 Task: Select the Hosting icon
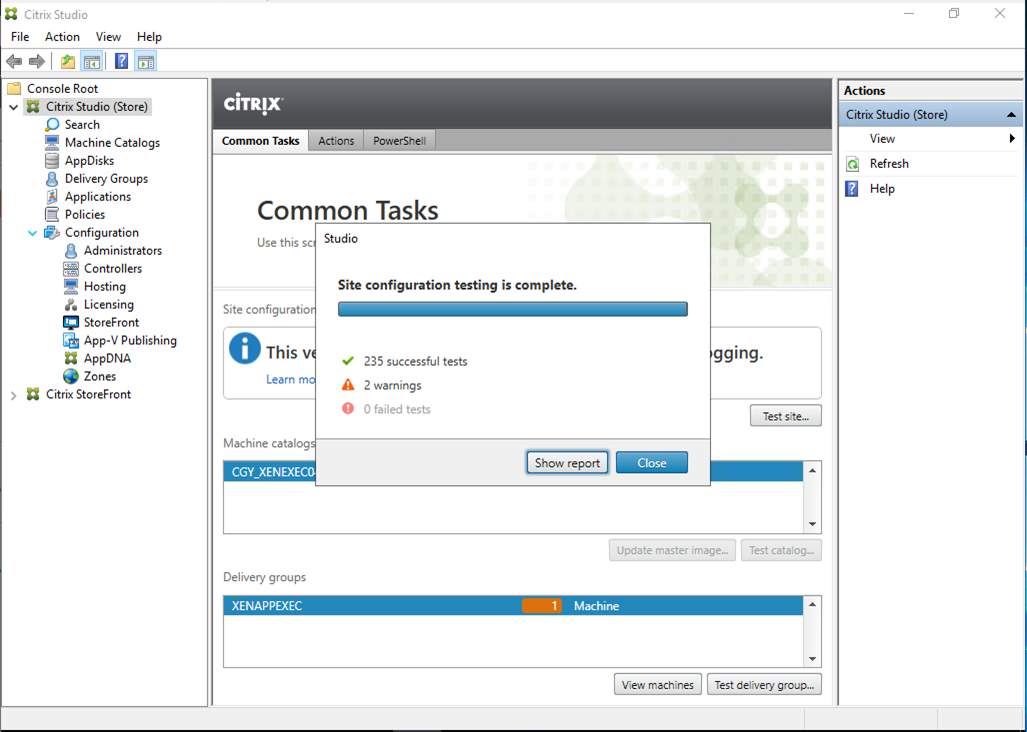click(x=71, y=286)
